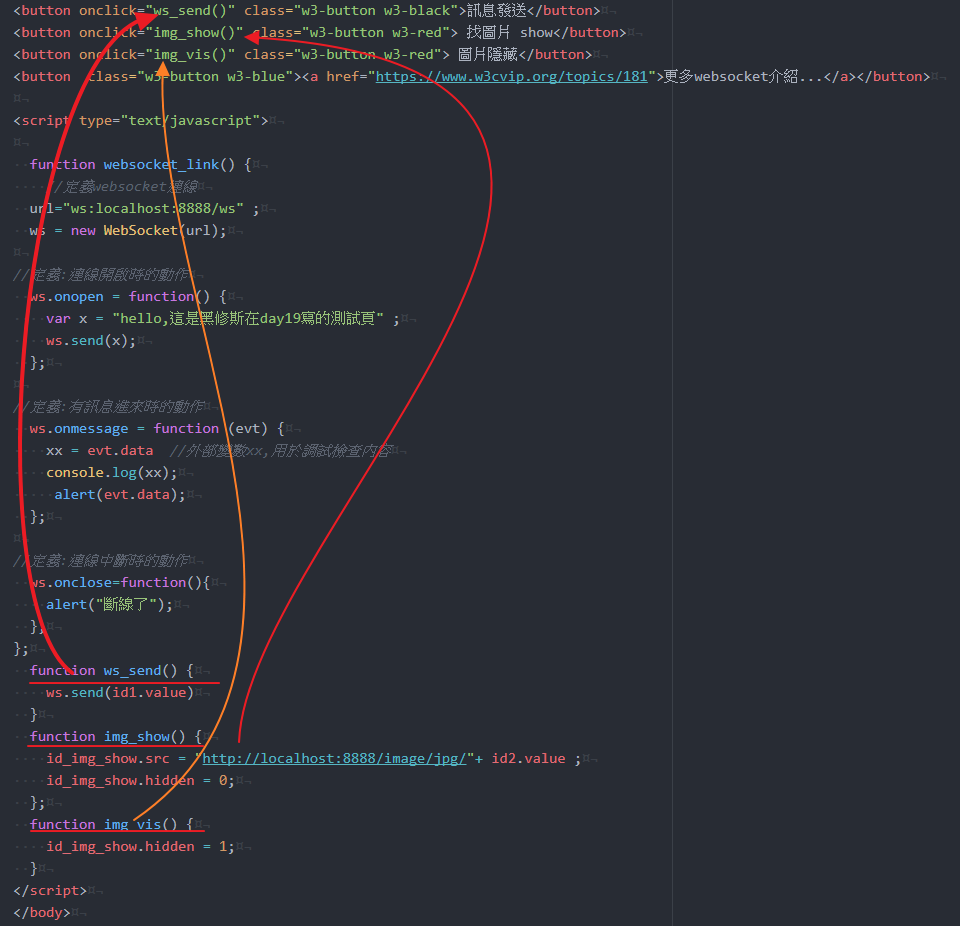
Task: Click the comment '//定義:有訊息進來時的動作'
Action: click(x=108, y=407)
